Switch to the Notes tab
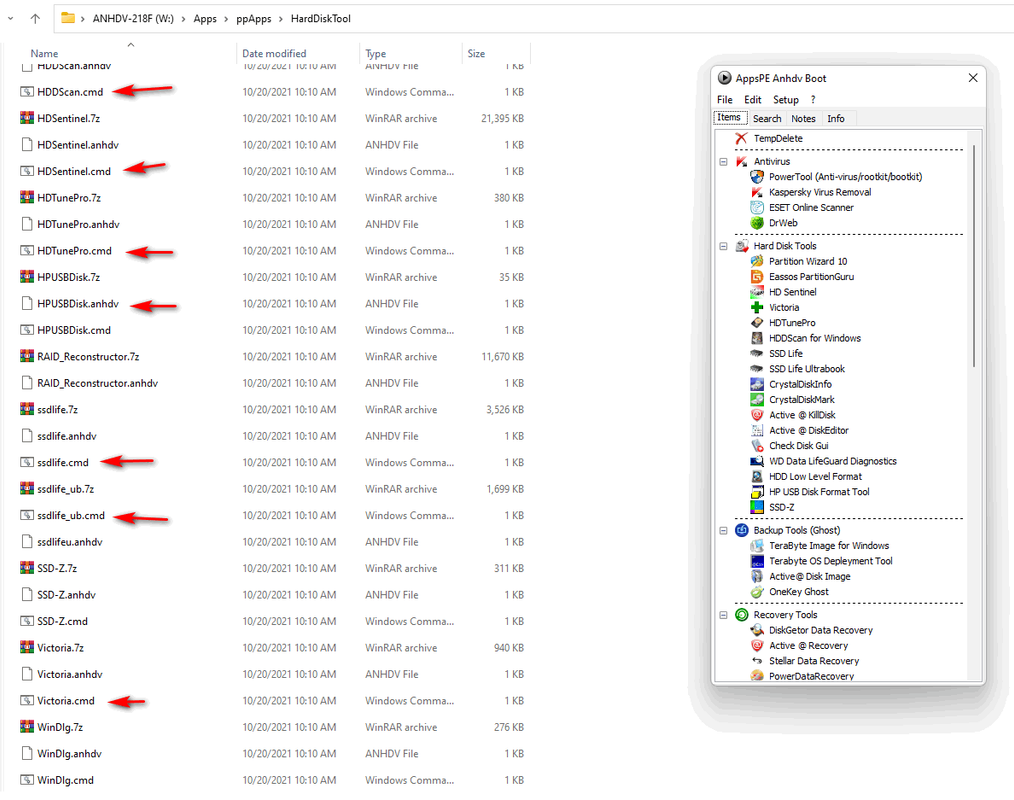1014x800 pixels. coord(803,118)
